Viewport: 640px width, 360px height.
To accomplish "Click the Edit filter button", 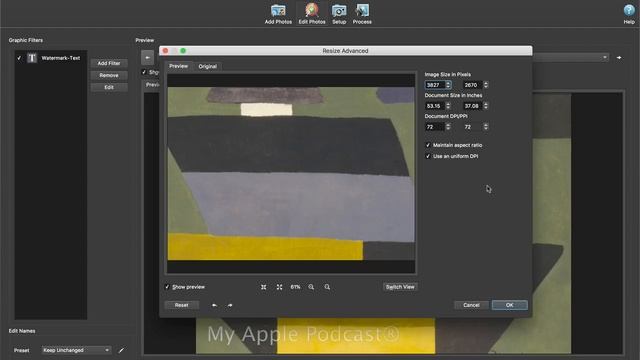I will pos(109,87).
